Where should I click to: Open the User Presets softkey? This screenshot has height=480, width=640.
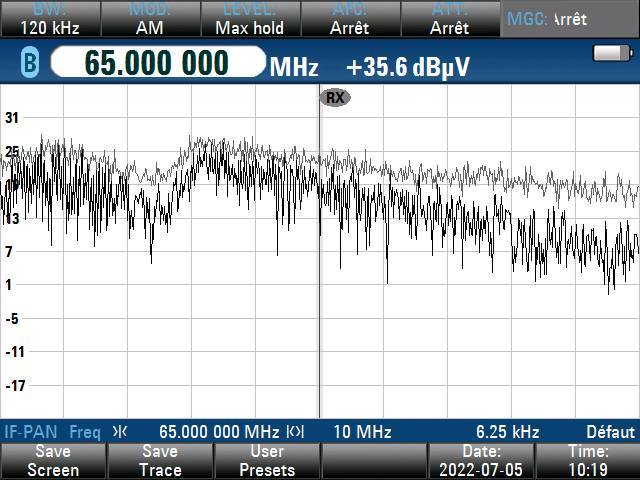coord(267,460)
